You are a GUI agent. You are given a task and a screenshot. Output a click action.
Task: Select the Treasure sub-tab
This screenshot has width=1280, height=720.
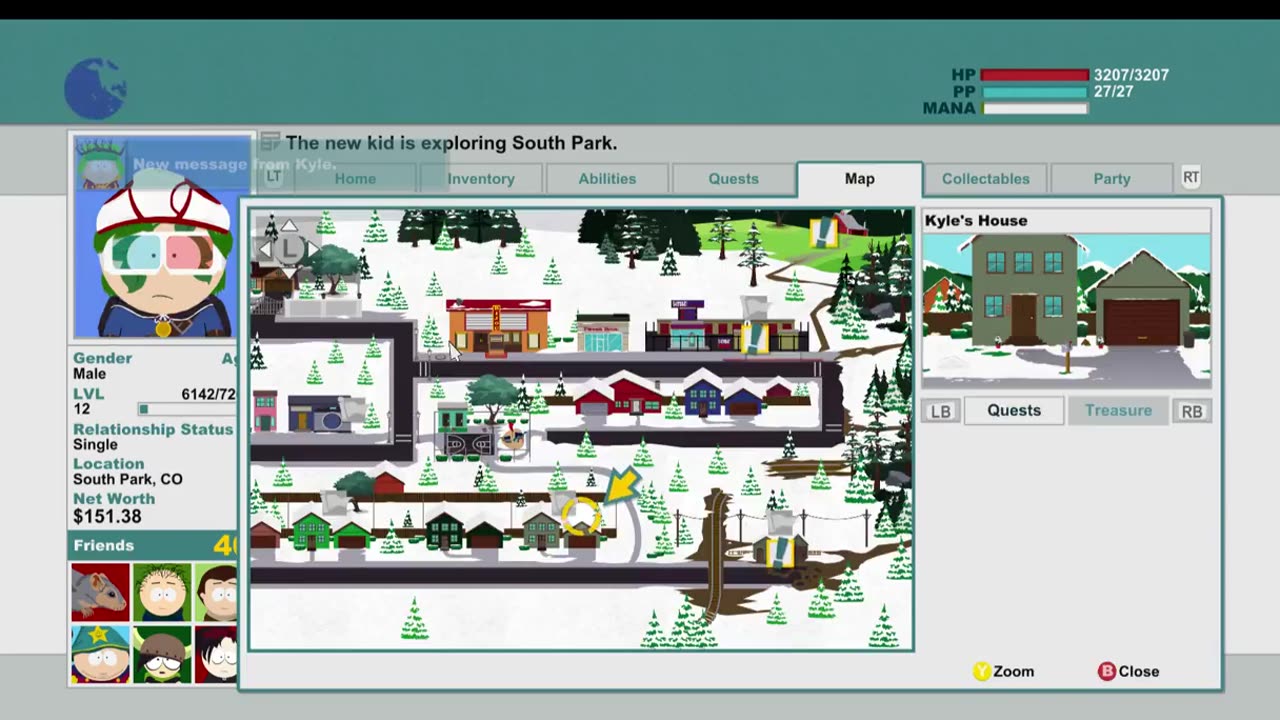click(x=1118, y=410)
